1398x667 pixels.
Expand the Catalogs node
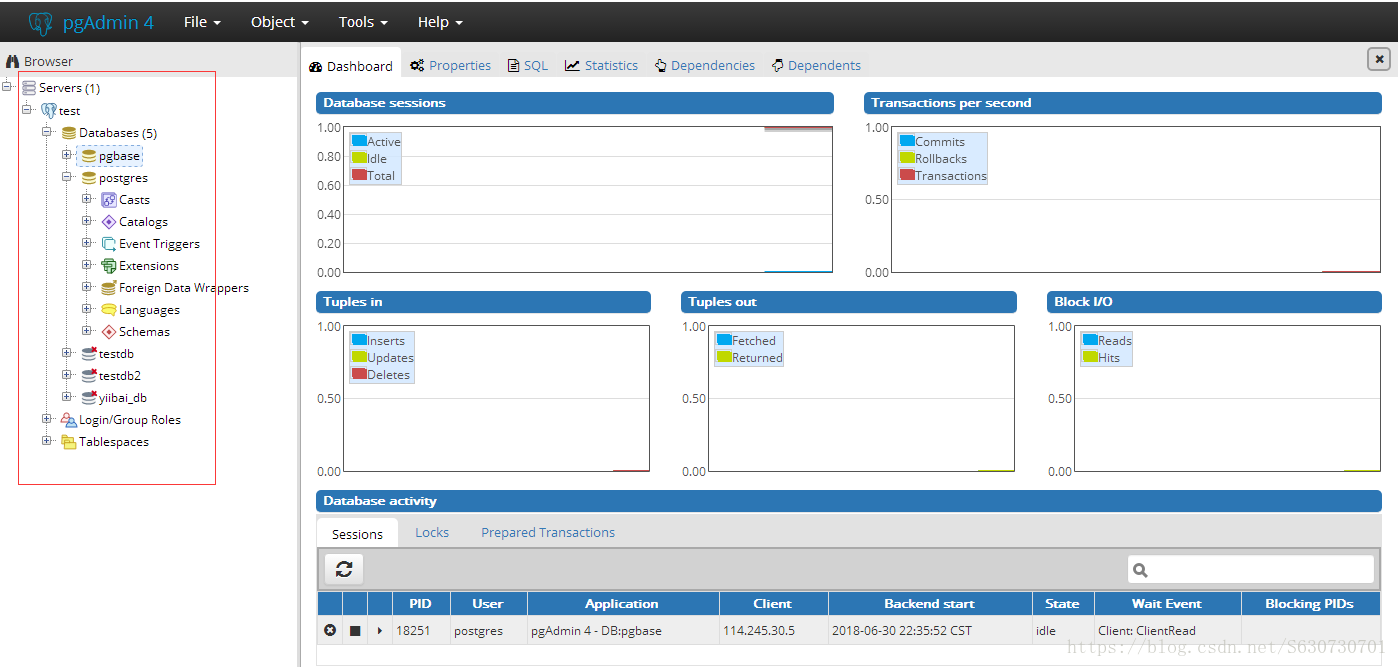[x=87, y=220]
